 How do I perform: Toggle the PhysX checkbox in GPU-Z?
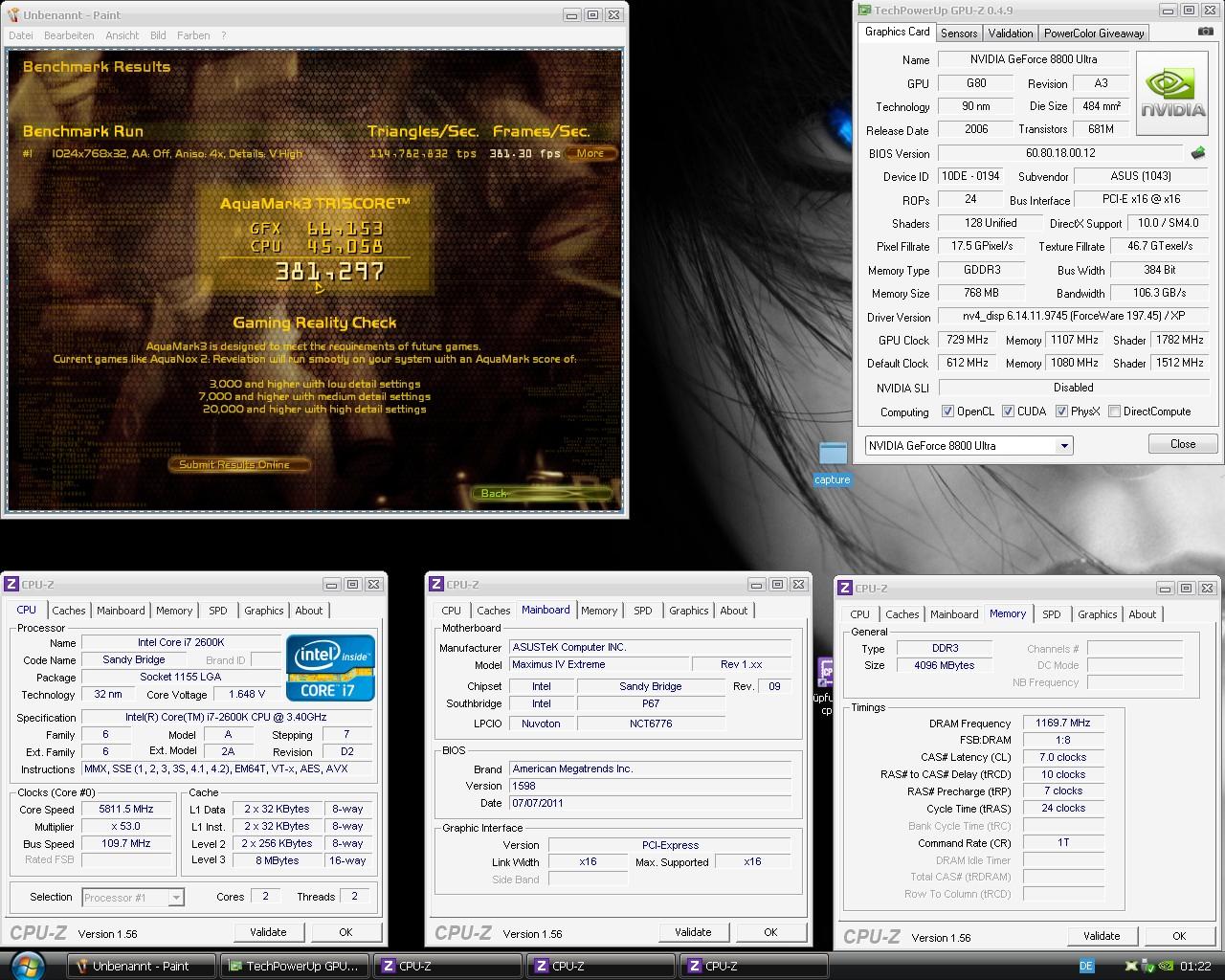pos(1061,412)
